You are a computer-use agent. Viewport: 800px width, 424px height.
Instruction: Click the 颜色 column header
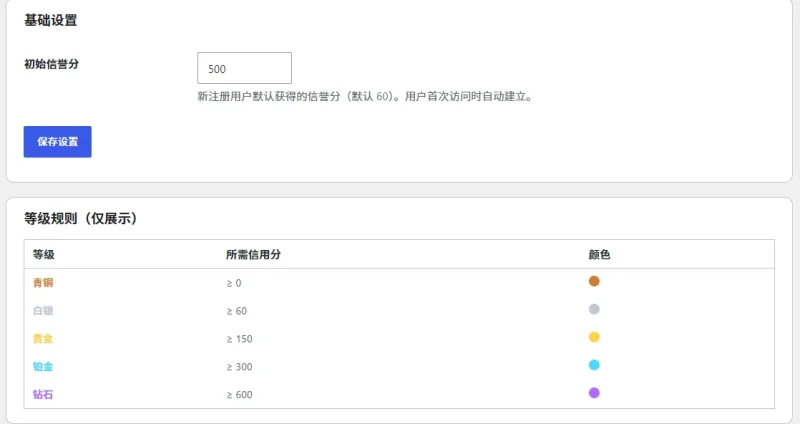599,255
